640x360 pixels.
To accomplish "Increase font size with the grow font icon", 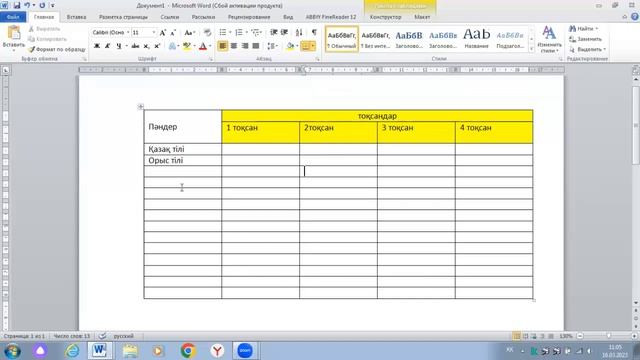I will pyautogui.click(x=163, y=33).
